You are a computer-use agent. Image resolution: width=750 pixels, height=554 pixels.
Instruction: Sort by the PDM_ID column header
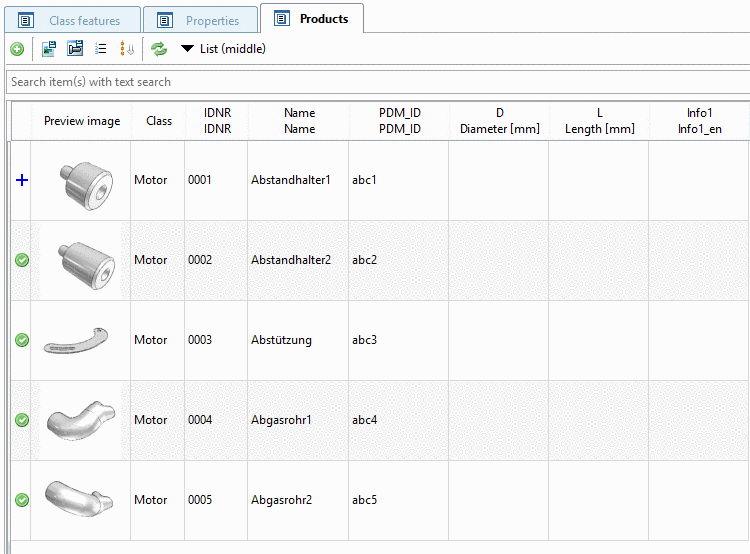(x=400, y=121)
